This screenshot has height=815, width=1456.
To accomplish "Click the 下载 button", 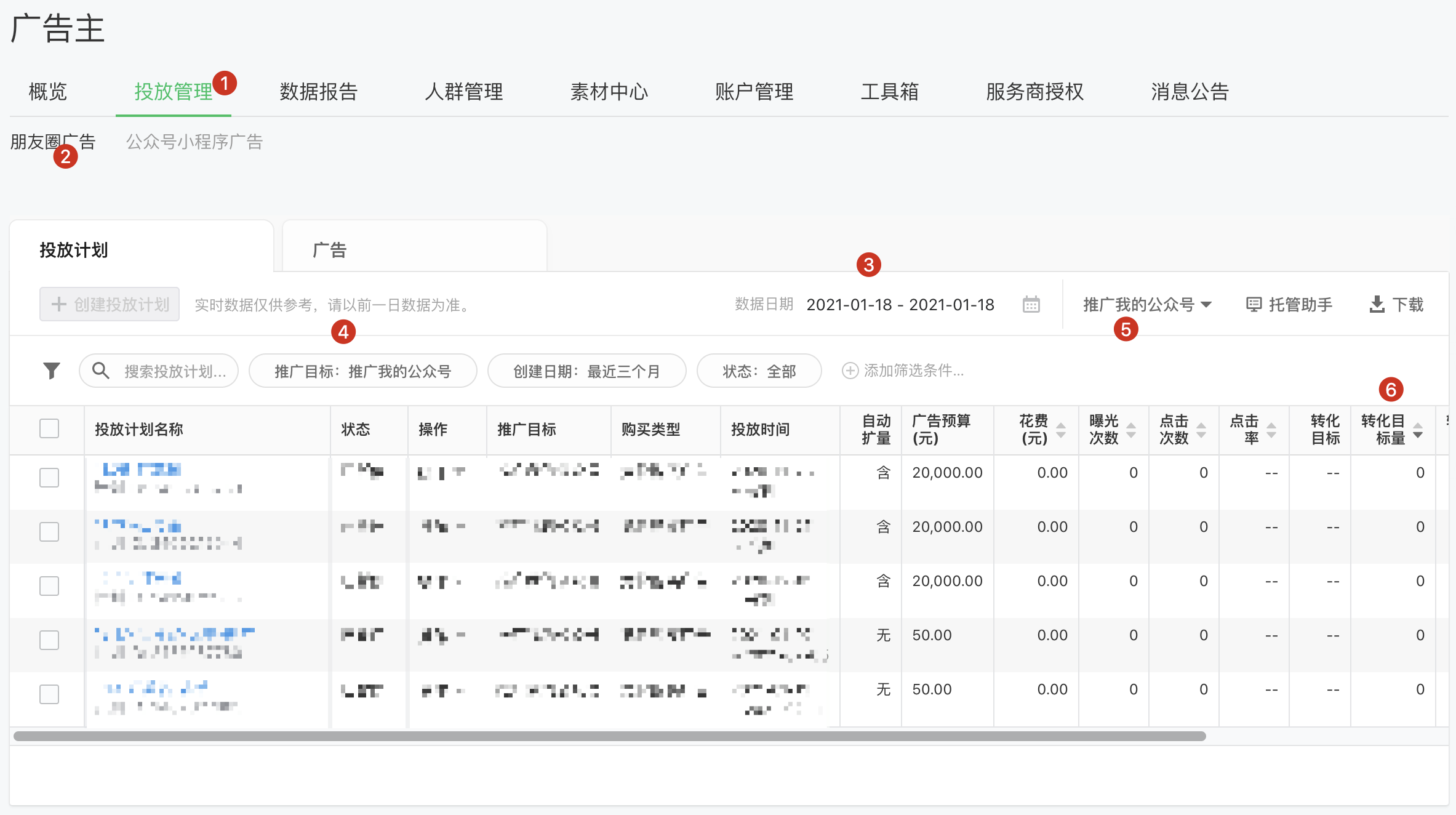I will 1396,305.
